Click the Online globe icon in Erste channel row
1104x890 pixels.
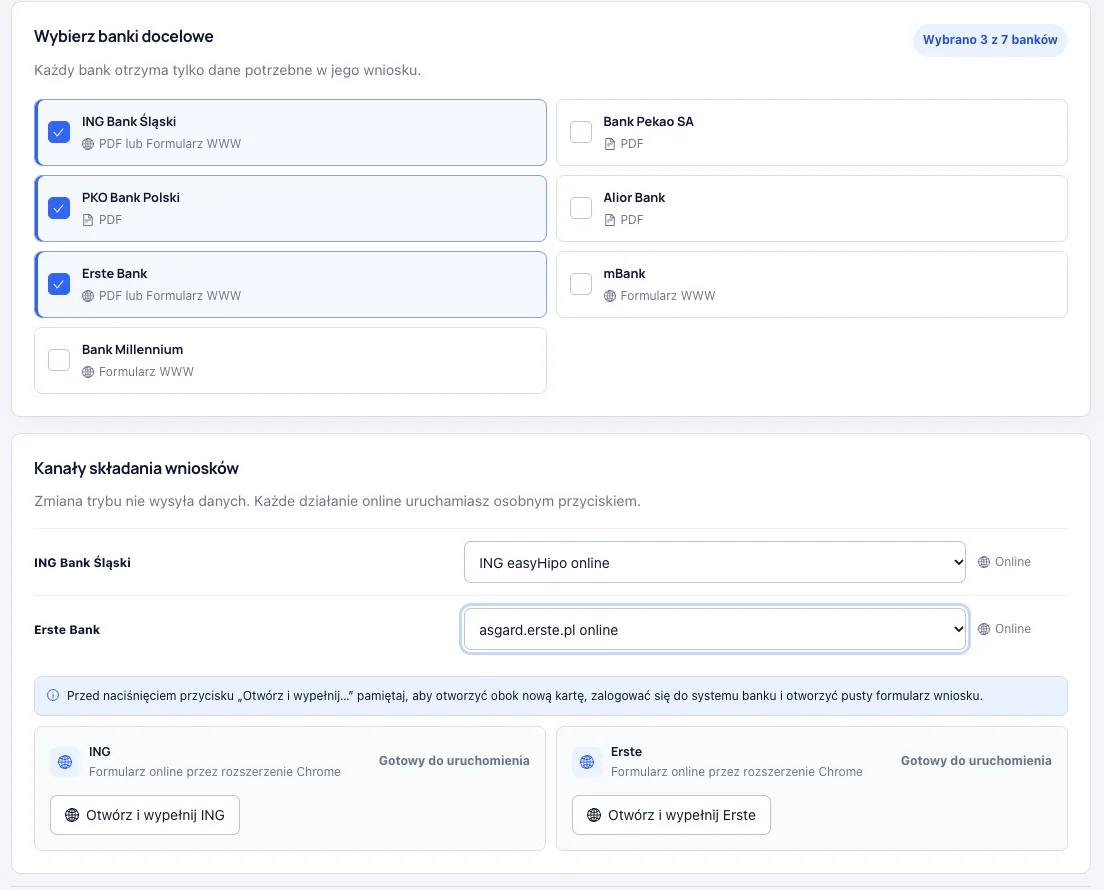[984, 629]
